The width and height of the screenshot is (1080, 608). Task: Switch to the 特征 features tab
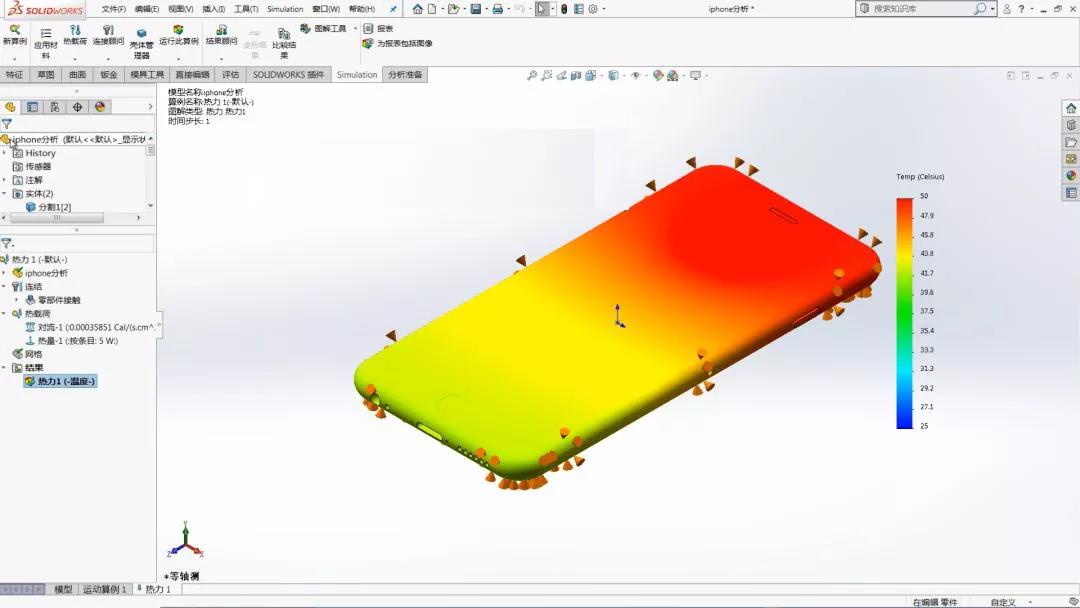14,74
